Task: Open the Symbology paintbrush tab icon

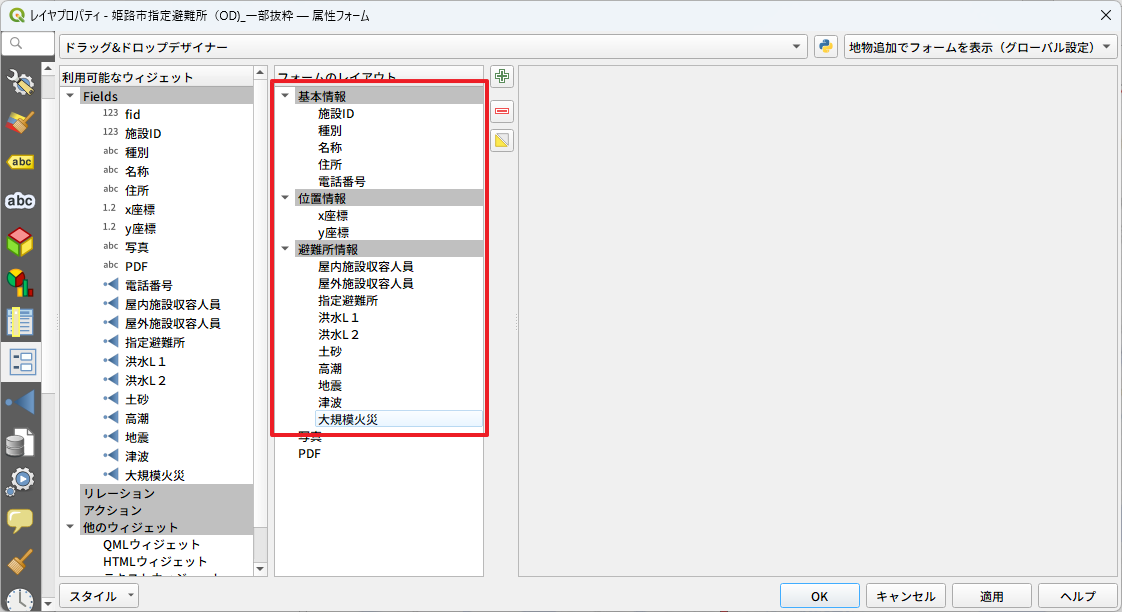Action: point(20,123)
